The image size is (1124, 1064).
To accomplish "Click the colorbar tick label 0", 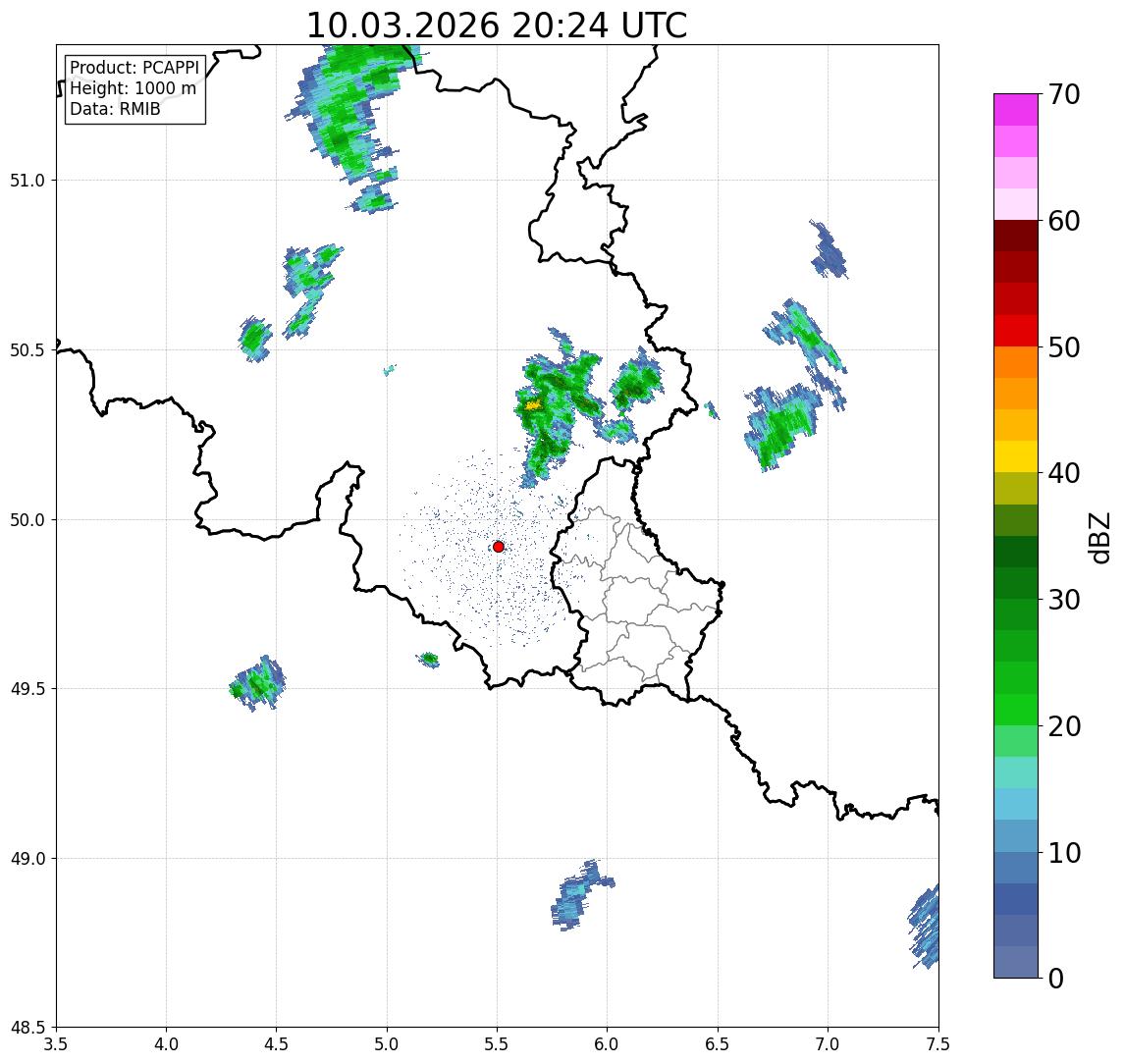I will point(1056,978).
